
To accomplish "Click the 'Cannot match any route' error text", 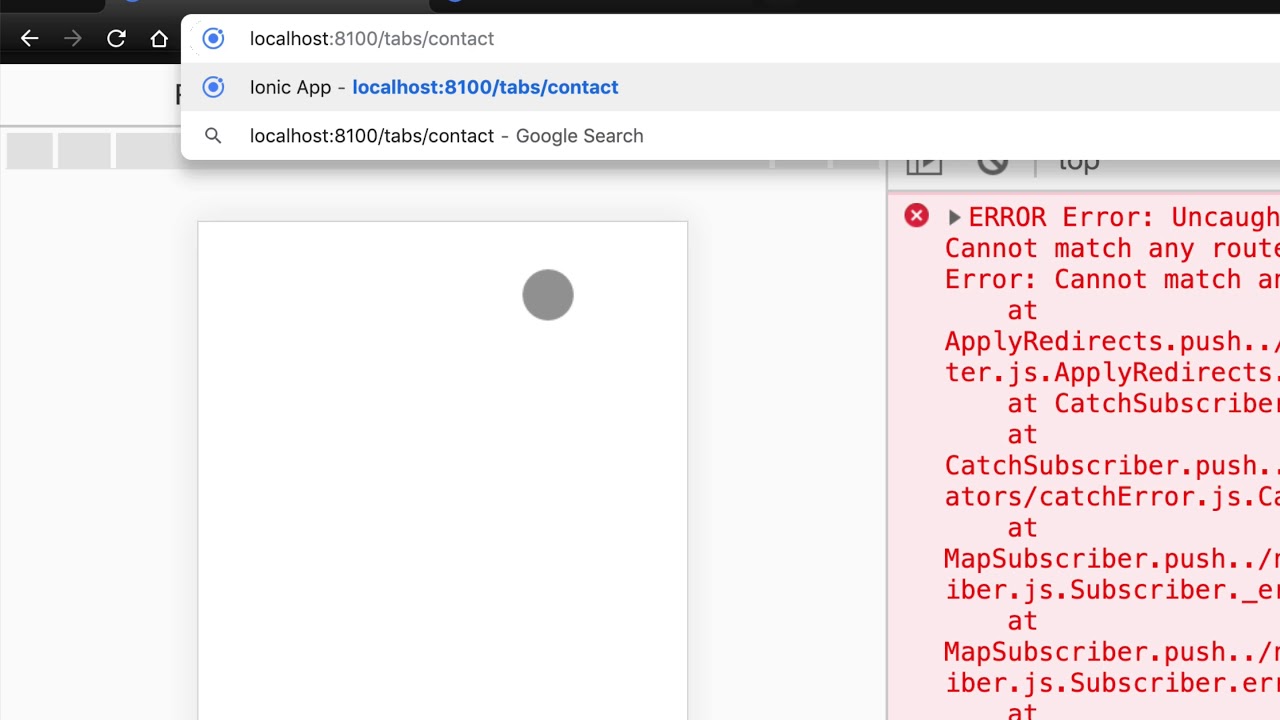I will 1112,248.
